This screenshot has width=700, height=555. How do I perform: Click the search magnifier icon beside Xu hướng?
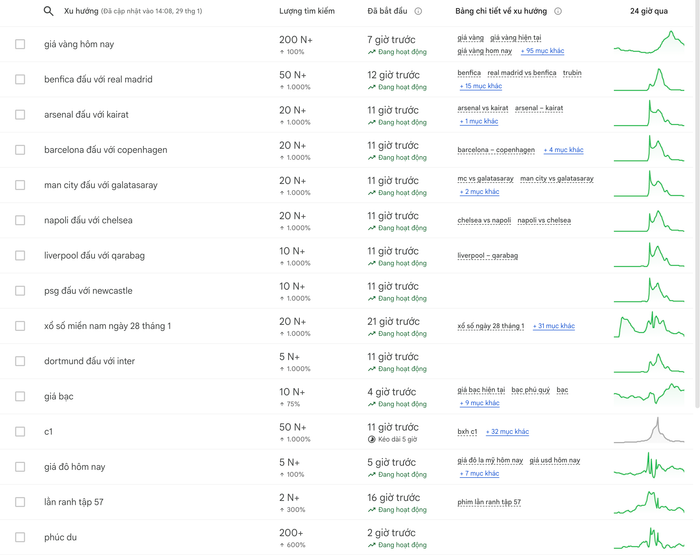pos(48,11)
